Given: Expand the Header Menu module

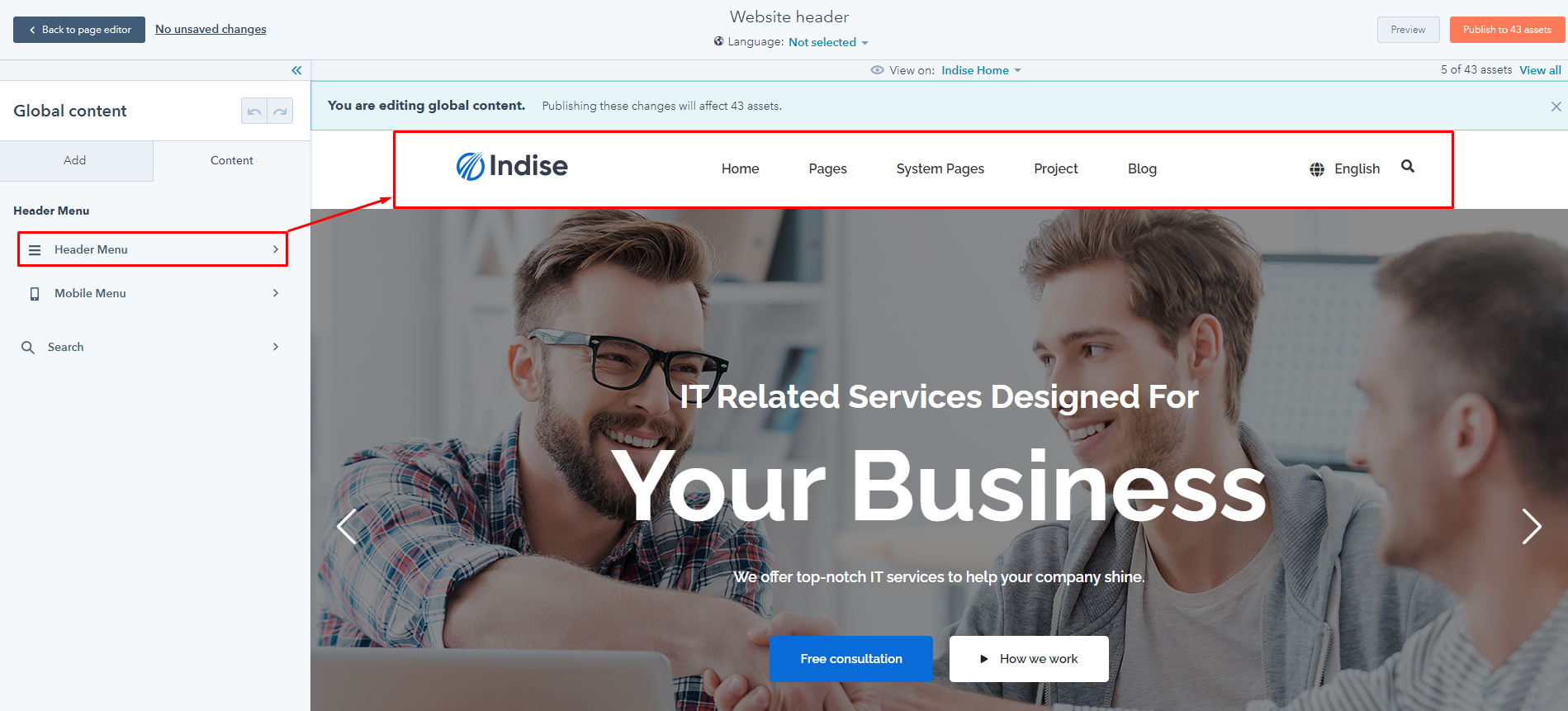Looking at the screenshot, I should point(153,249).
